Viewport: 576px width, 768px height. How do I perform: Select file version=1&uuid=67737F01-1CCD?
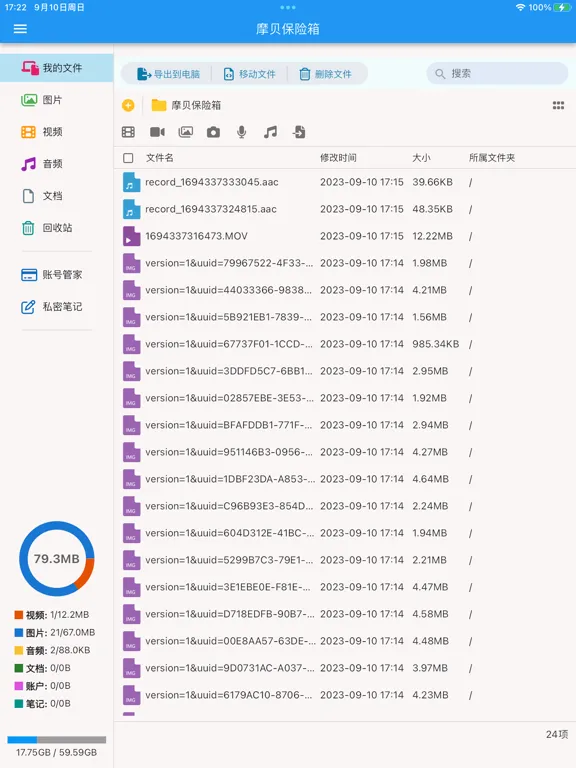click(x=345, y=344)
